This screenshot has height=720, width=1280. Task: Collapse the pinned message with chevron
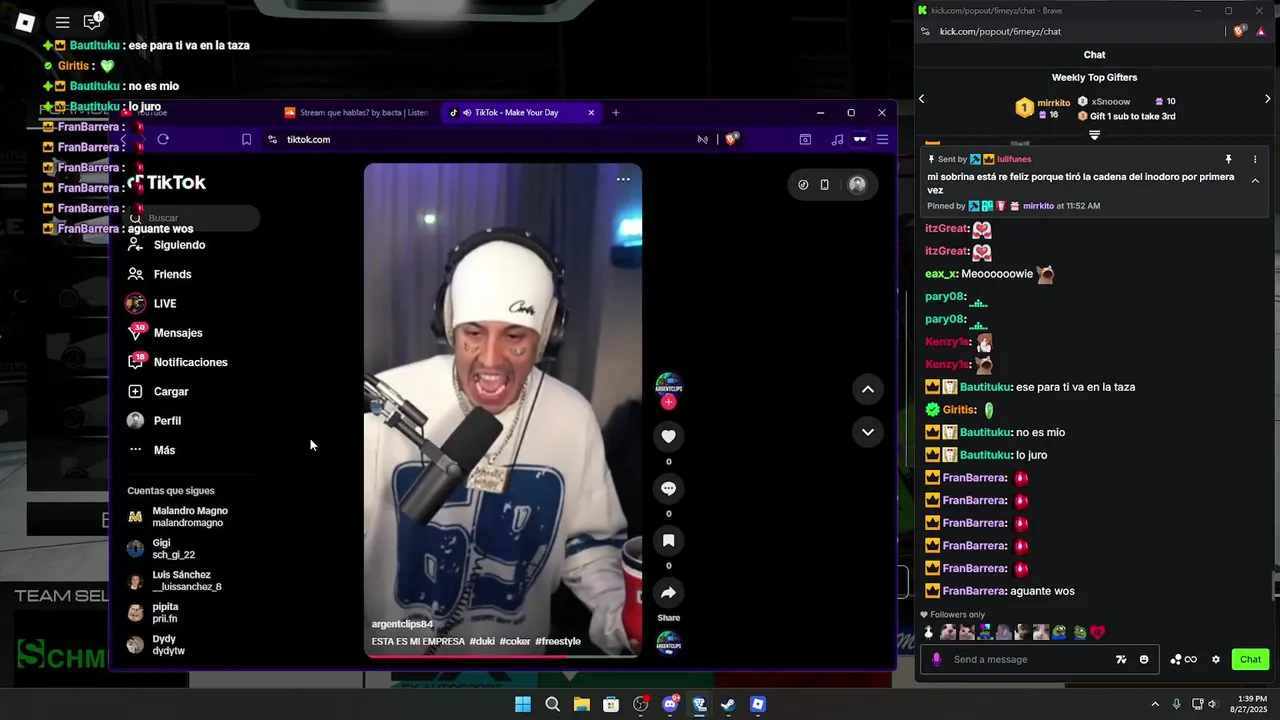[x=1255, y=181]
